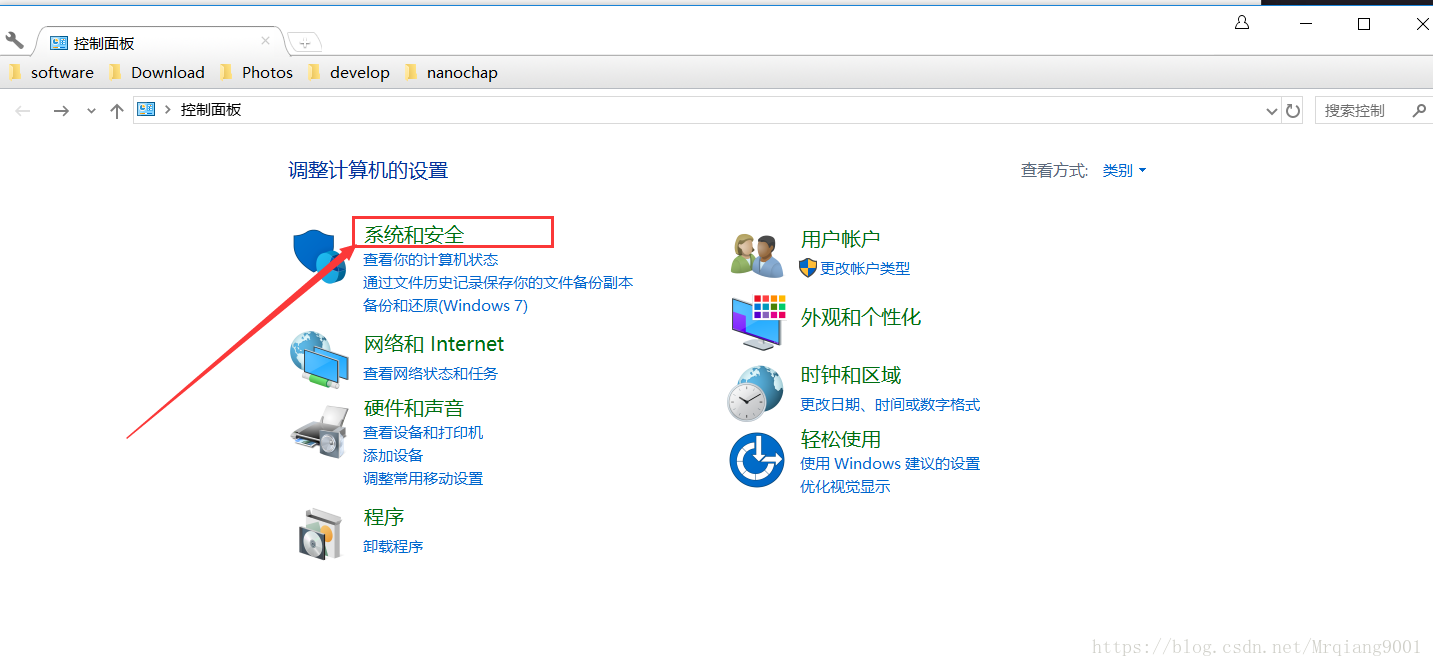Click the 查看你的计算机状态 link

432,259
